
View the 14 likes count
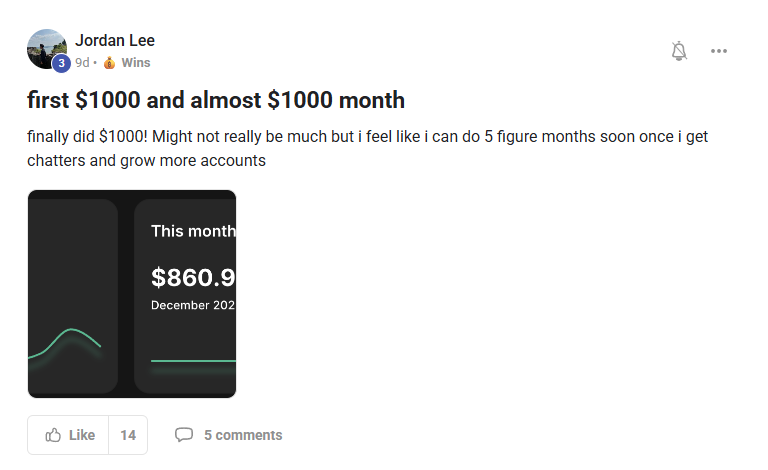point(128,435)
